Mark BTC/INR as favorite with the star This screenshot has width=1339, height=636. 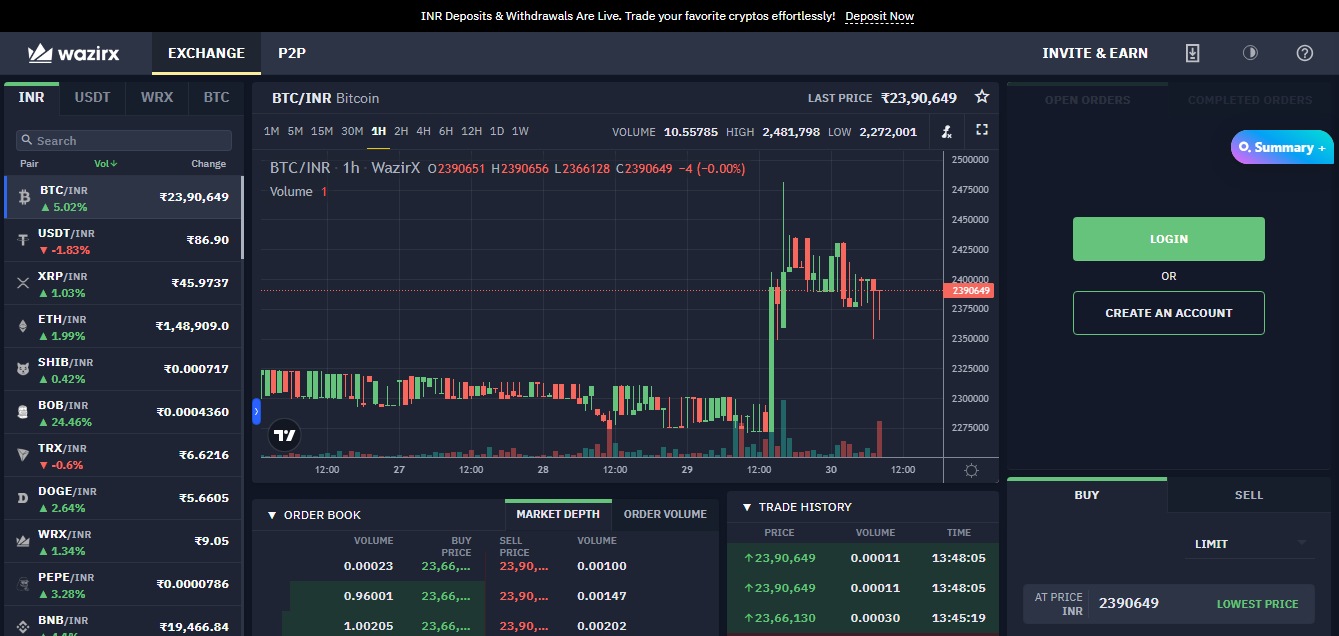pos(982,97)
